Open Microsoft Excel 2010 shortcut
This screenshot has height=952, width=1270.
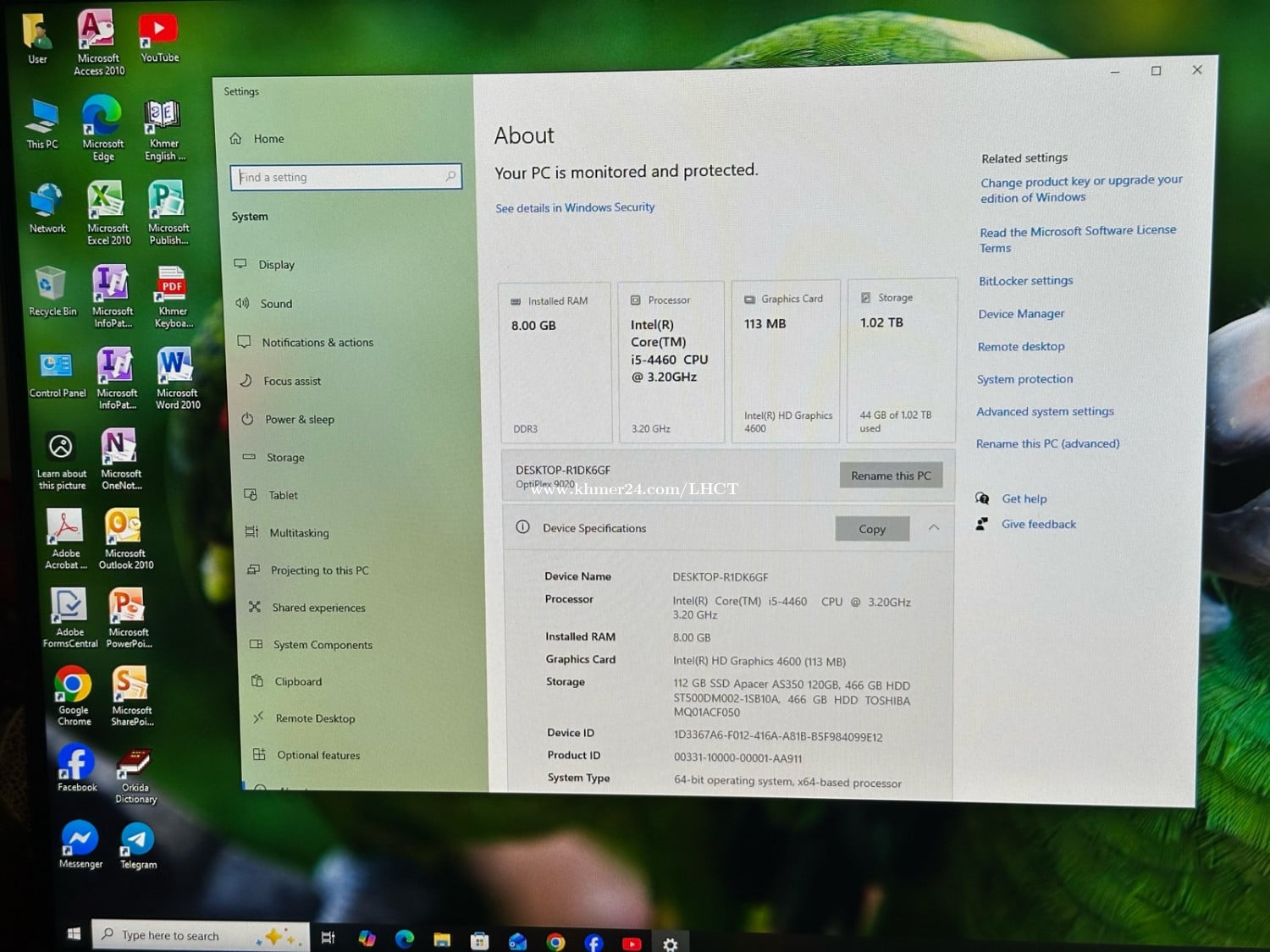pos(108,204)
